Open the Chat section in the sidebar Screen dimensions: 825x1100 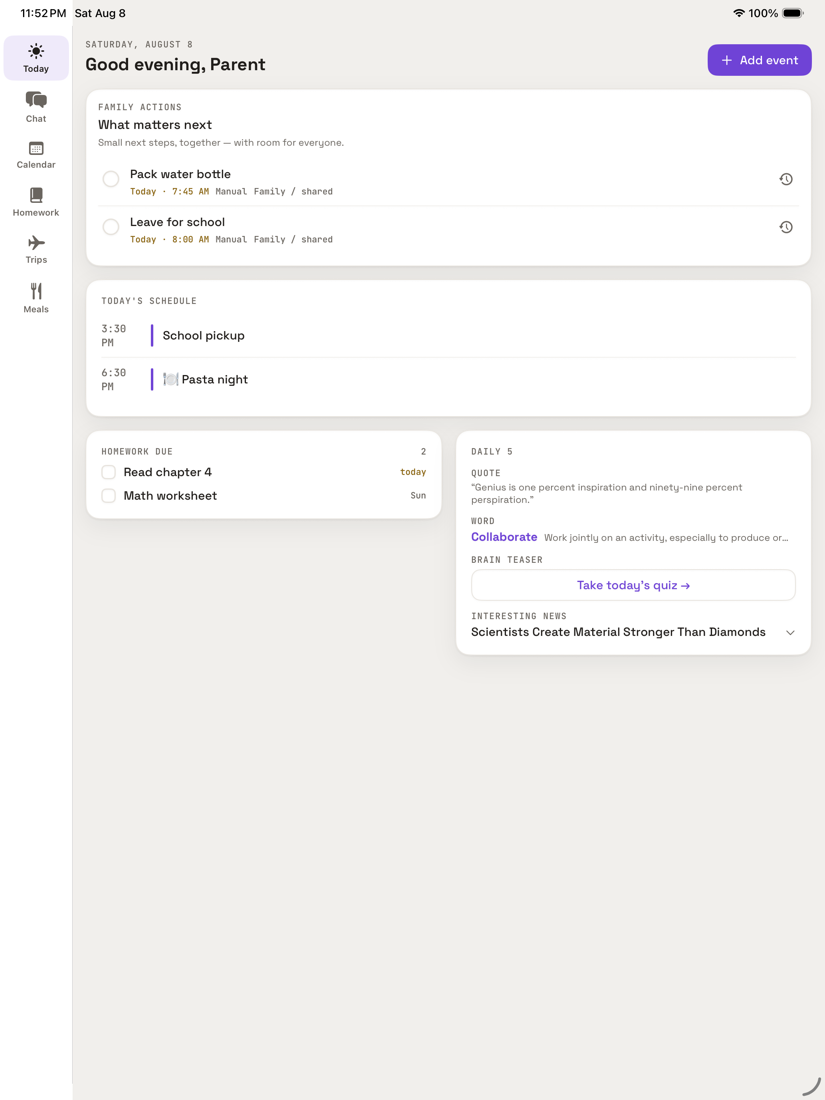tap(36, 107)
